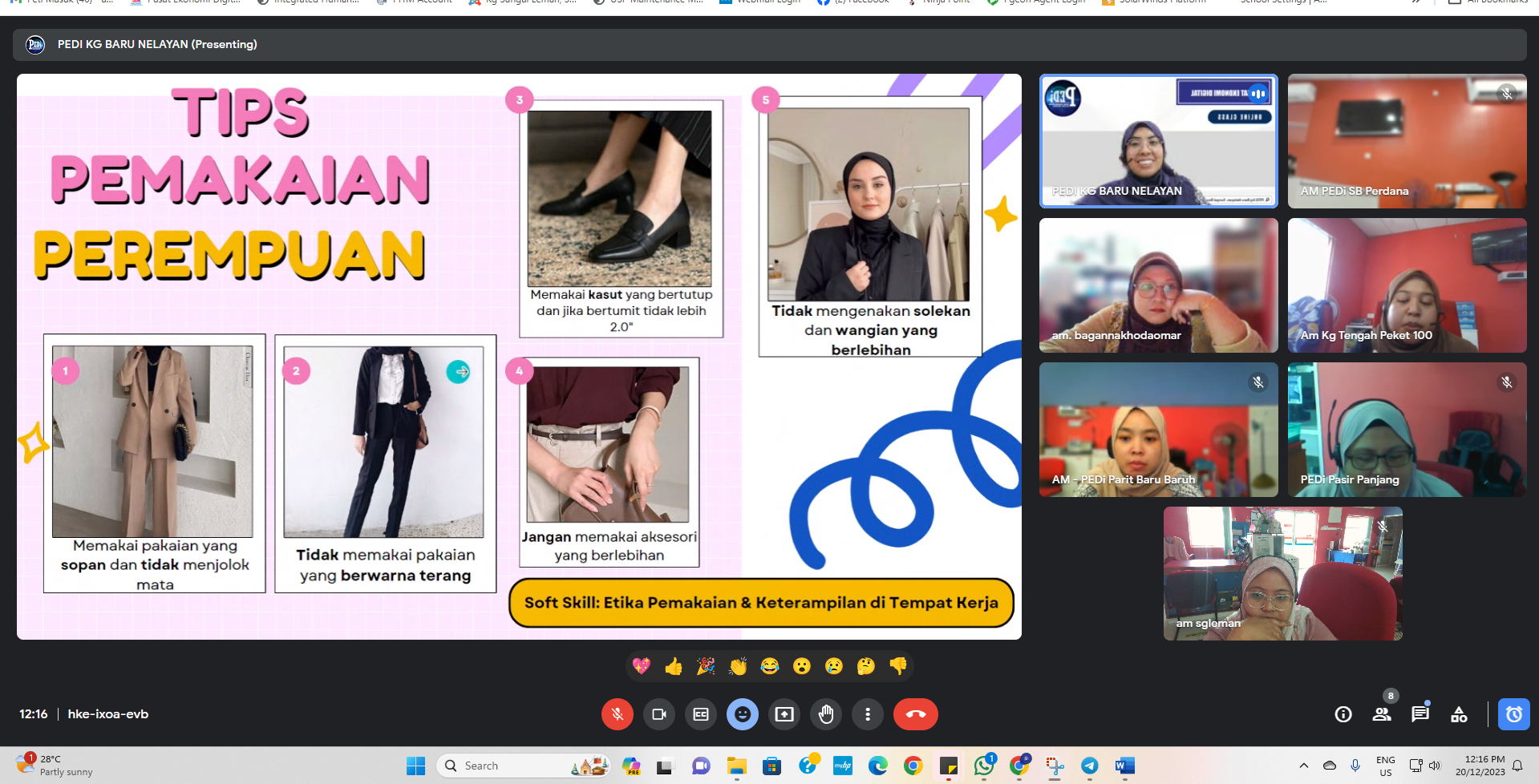Toggle the camera on or off

tap(659, 714)
